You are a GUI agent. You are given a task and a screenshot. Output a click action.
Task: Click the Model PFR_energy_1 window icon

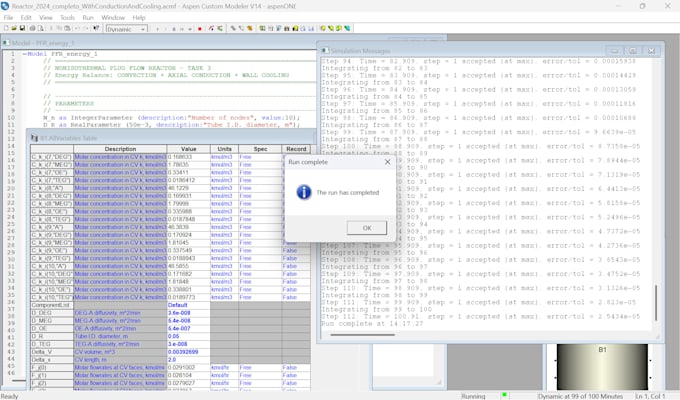[6, 43]
